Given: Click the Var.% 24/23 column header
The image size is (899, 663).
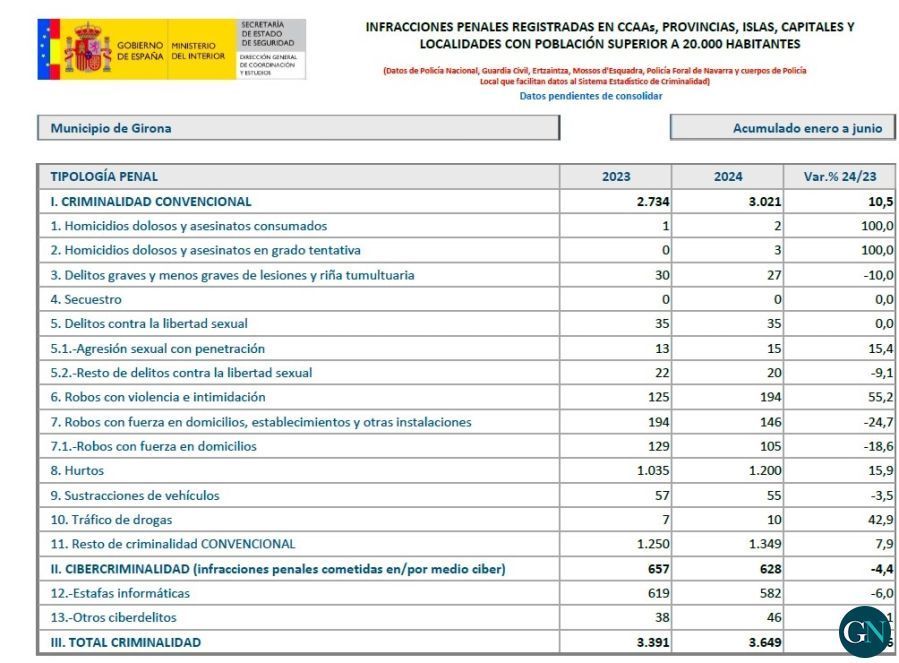Looking at the screenshot, I should click(x=839, y=177).
